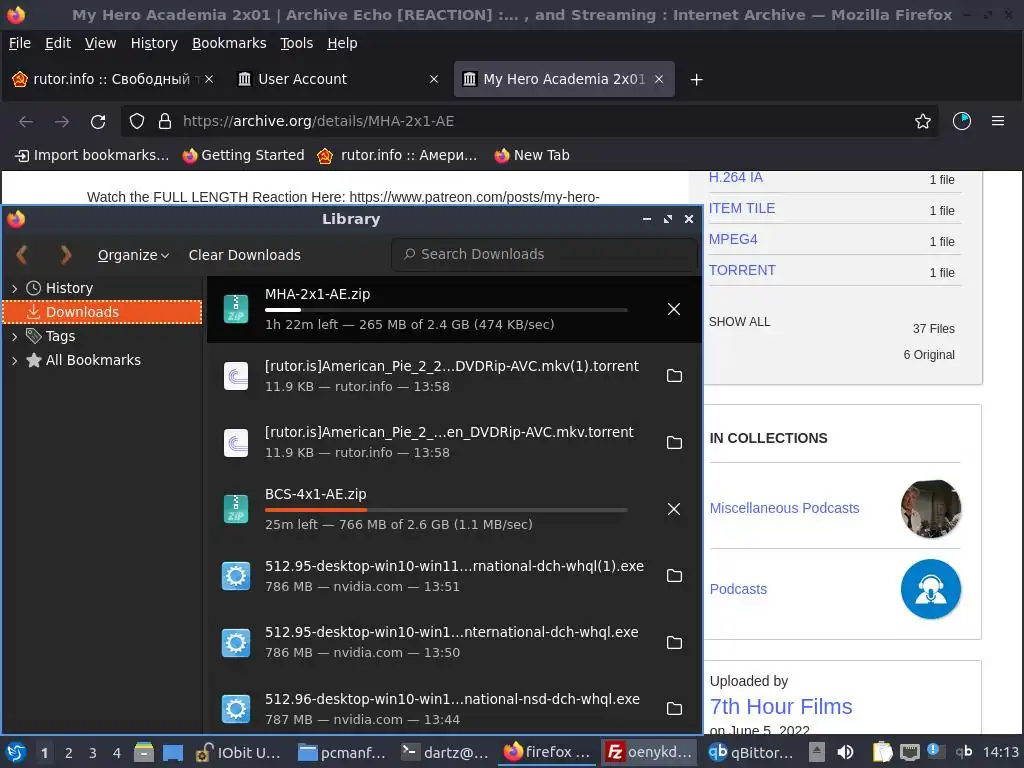Open the MPEG4 download option link

tap(733, 239)
